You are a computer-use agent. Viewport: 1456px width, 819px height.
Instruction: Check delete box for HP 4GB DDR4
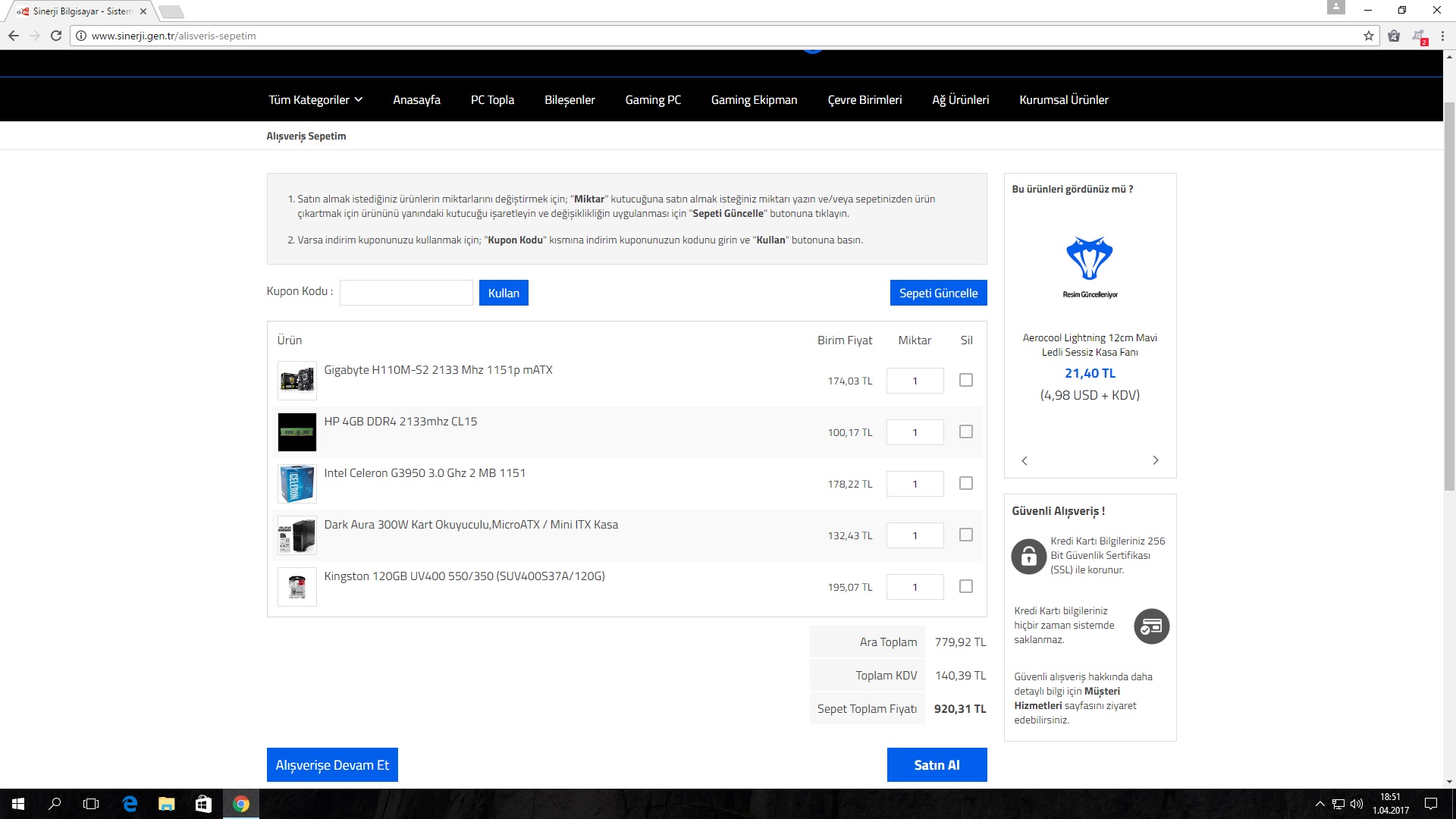point(966,431)
